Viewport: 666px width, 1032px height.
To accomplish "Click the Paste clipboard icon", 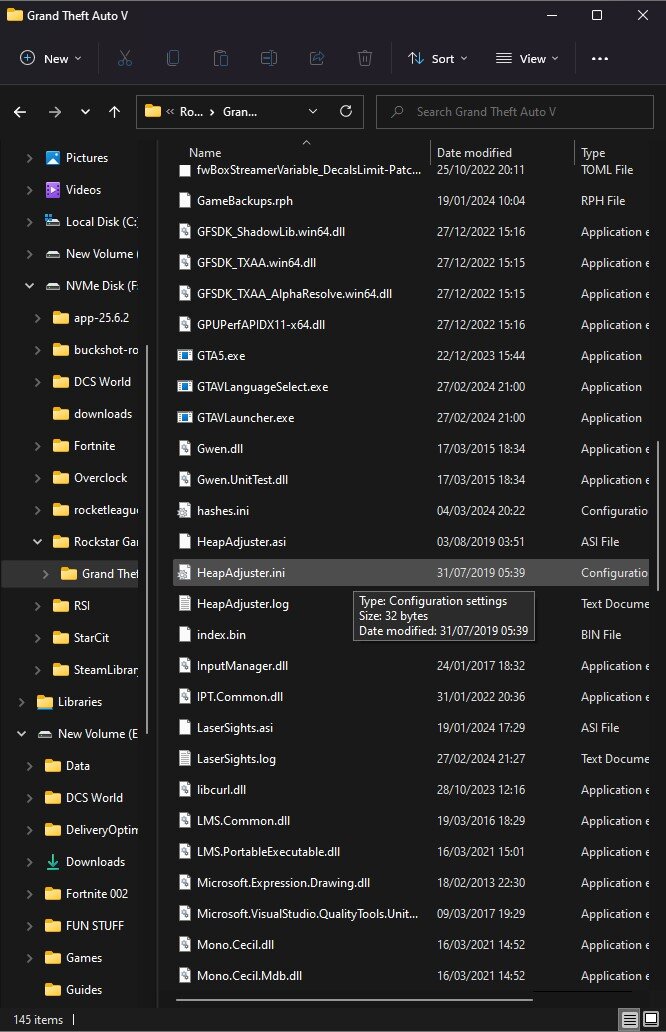I will (x=220, y=59).
